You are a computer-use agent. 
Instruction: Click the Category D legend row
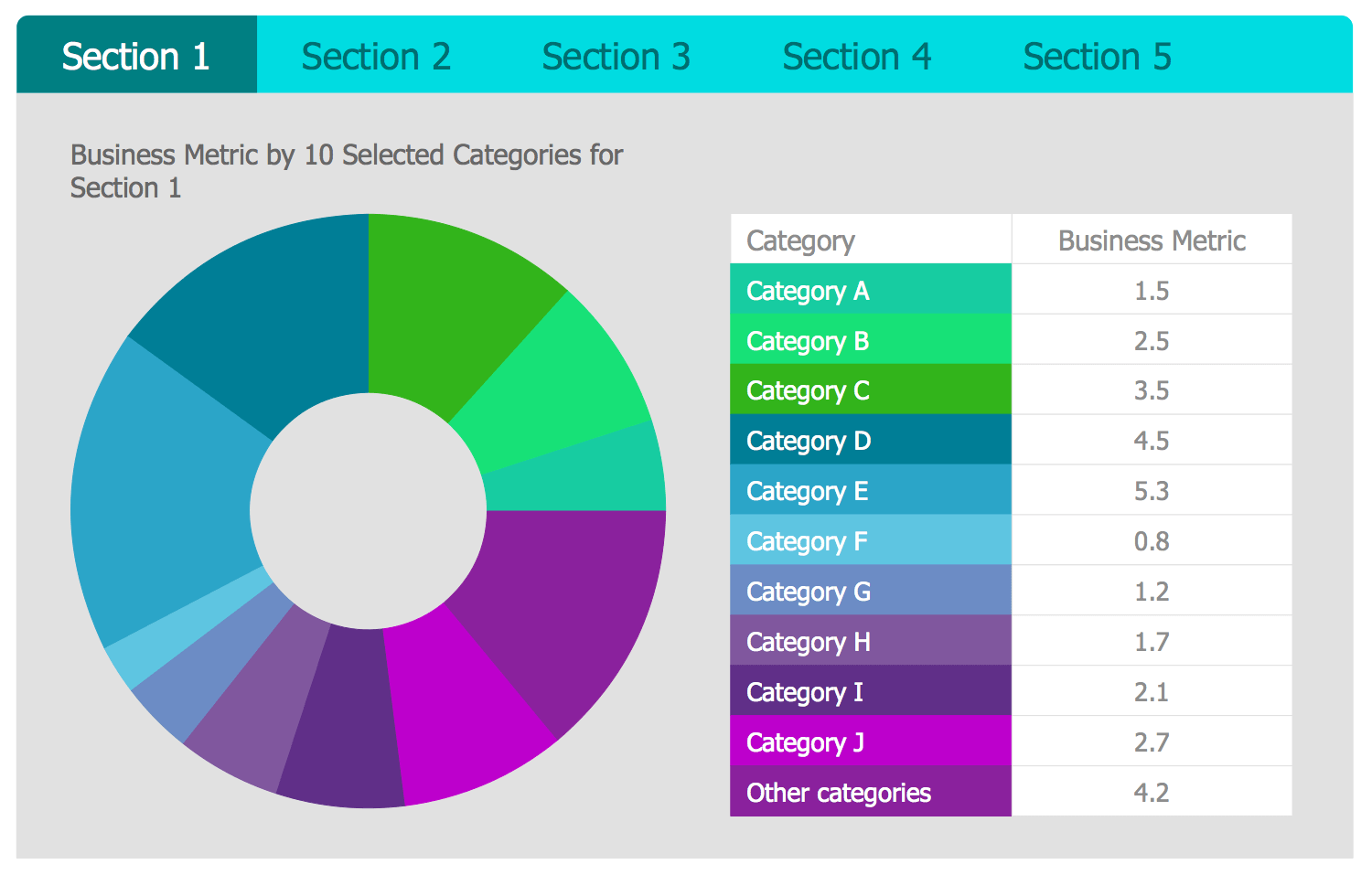pos(870,441)
